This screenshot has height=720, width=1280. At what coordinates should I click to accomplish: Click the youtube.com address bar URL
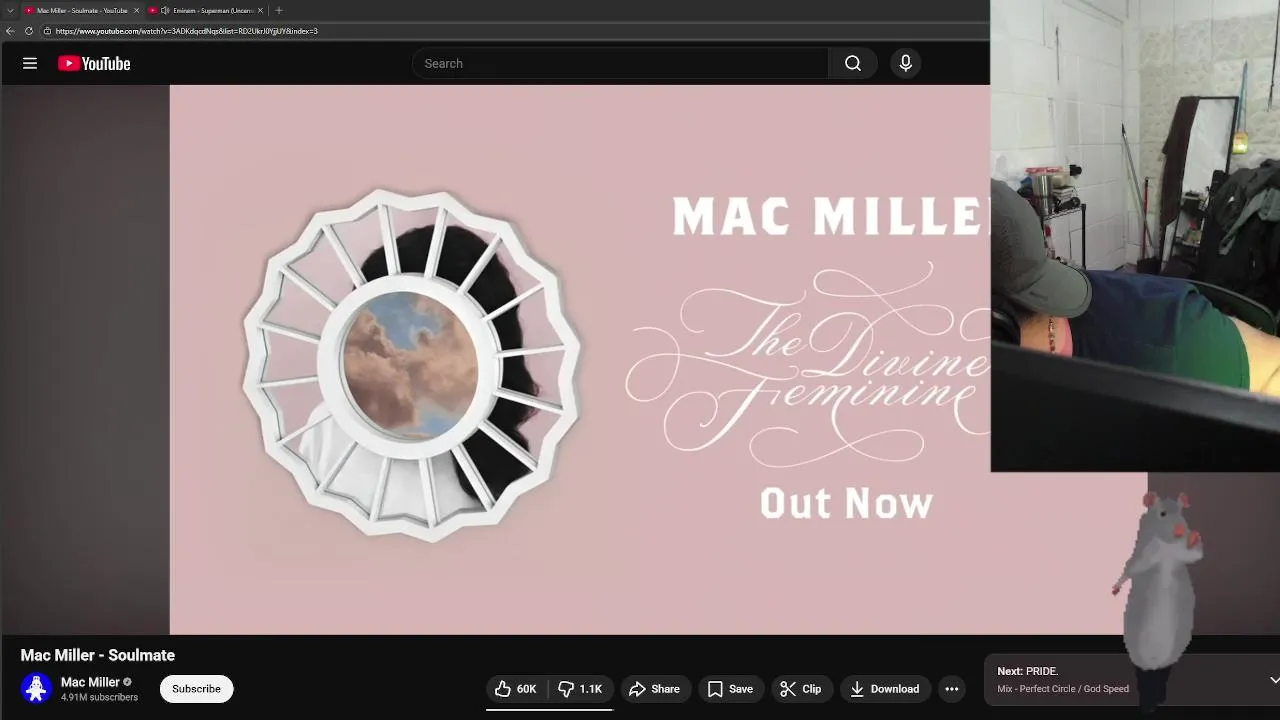point(187,31)
